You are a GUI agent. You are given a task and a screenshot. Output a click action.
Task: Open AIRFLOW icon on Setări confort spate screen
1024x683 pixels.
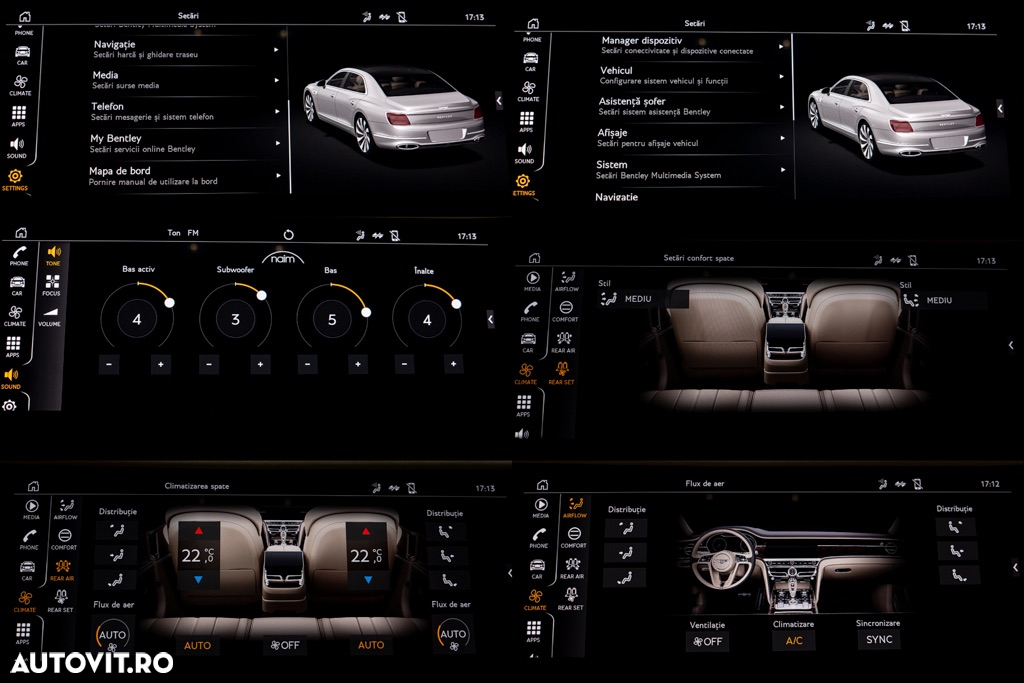[567, 281]
